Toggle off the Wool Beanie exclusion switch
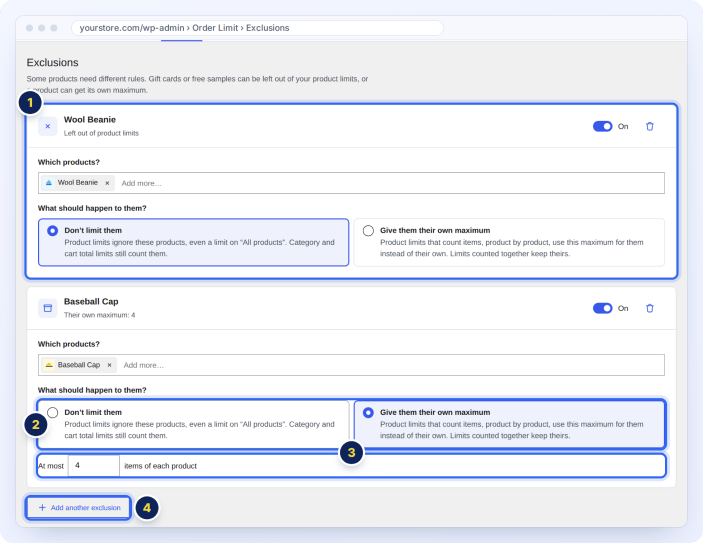703x543 pixels. [602, 126]
